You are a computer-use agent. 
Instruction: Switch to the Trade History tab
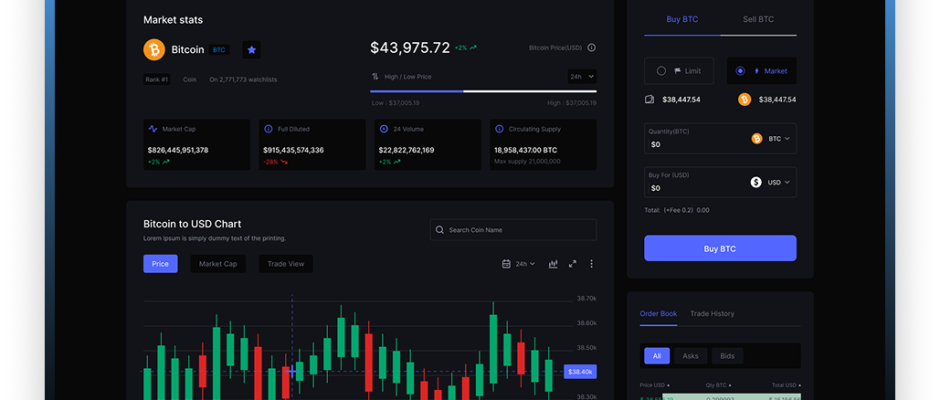[x=712, y=314]
